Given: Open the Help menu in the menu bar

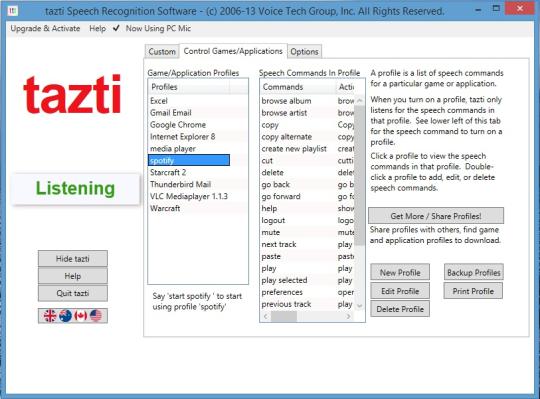Looking at the screenshot, I should (x=97, y=29).
